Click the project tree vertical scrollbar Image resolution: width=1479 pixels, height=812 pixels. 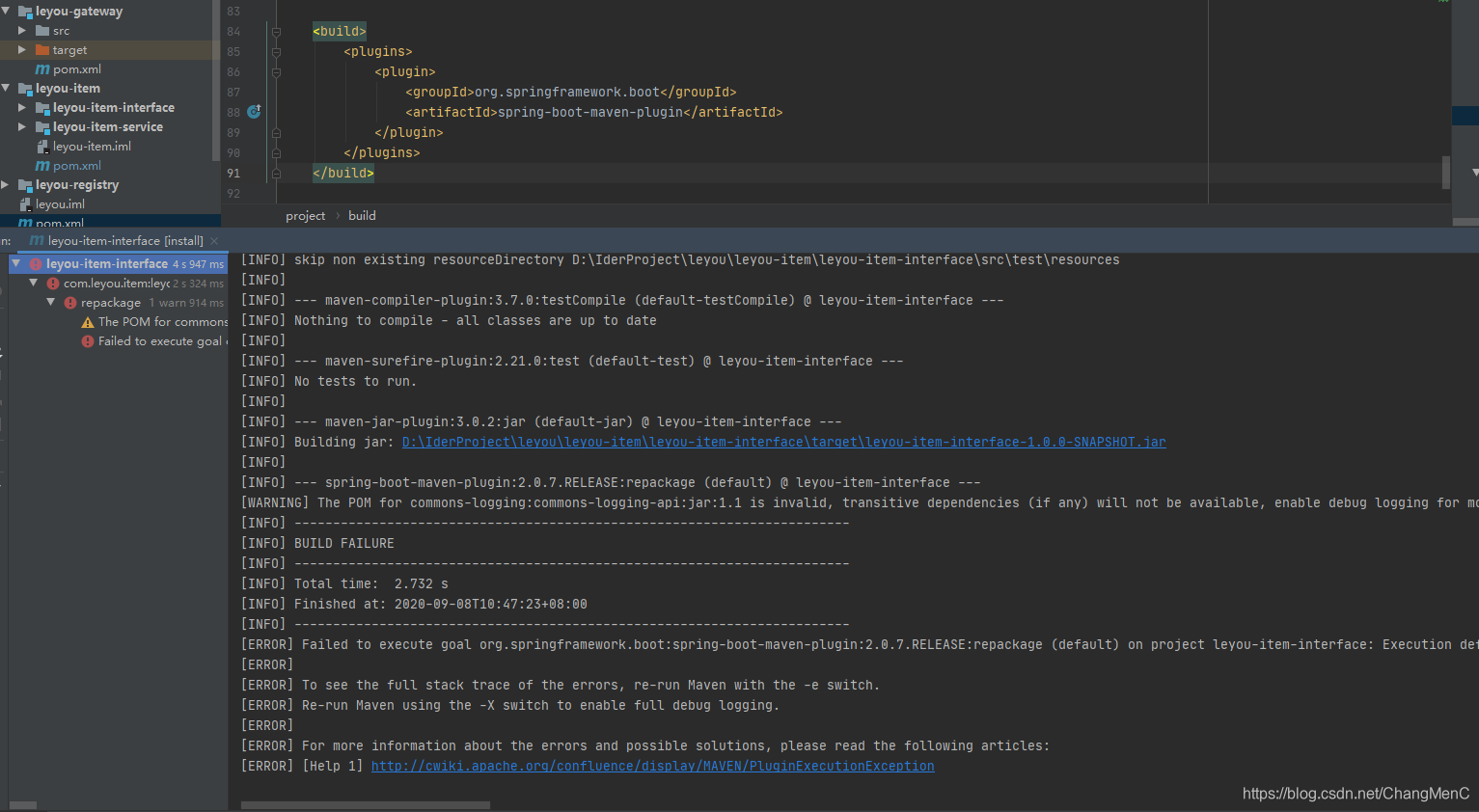(x=215, y=81)
